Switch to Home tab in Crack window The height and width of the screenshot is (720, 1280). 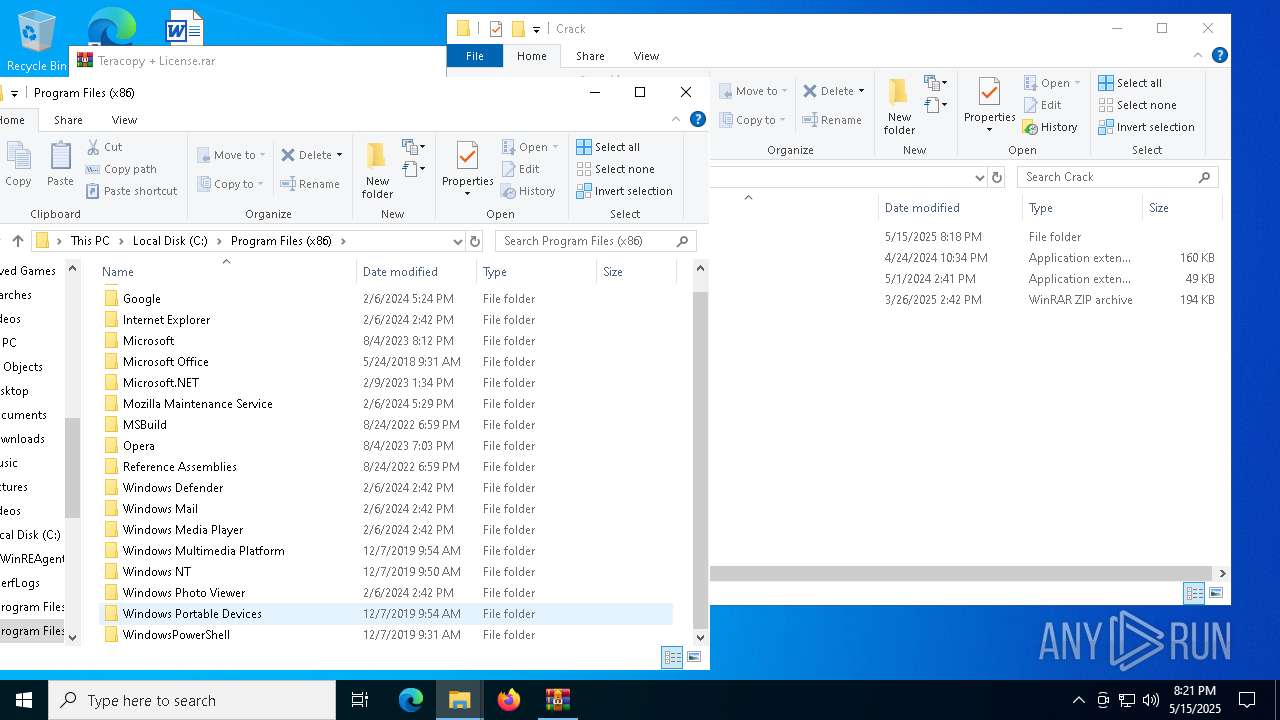(531, 56)
